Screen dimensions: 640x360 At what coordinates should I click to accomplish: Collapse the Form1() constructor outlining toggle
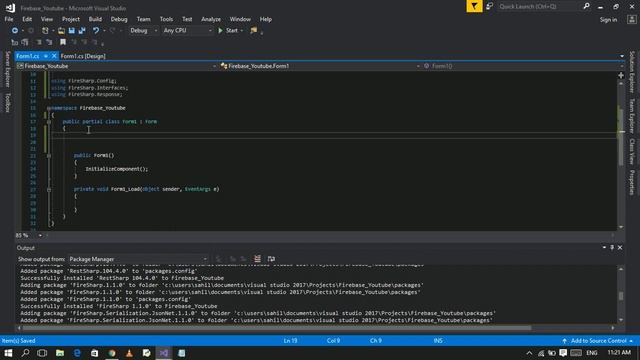pos(49,156)
